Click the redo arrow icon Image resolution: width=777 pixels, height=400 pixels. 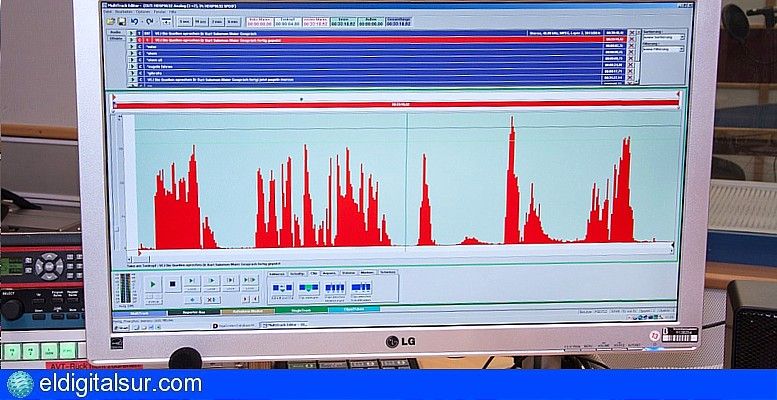tap(150, 22)
